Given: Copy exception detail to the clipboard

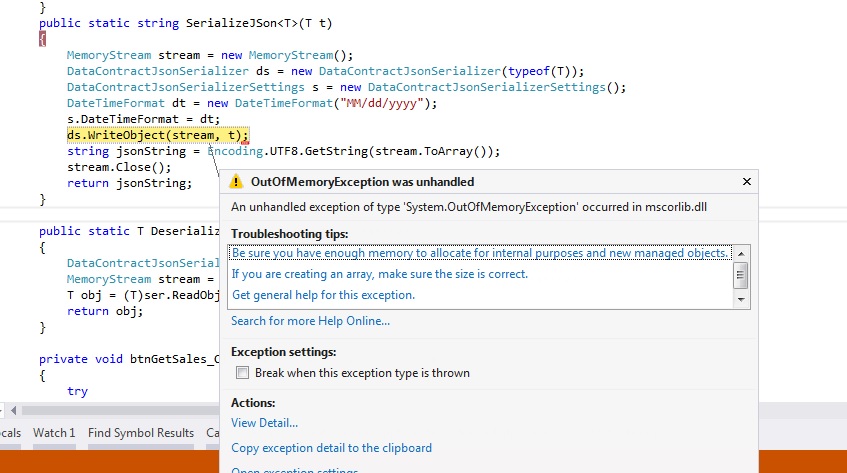Looking at the screenshot, I should pos(331,448).
